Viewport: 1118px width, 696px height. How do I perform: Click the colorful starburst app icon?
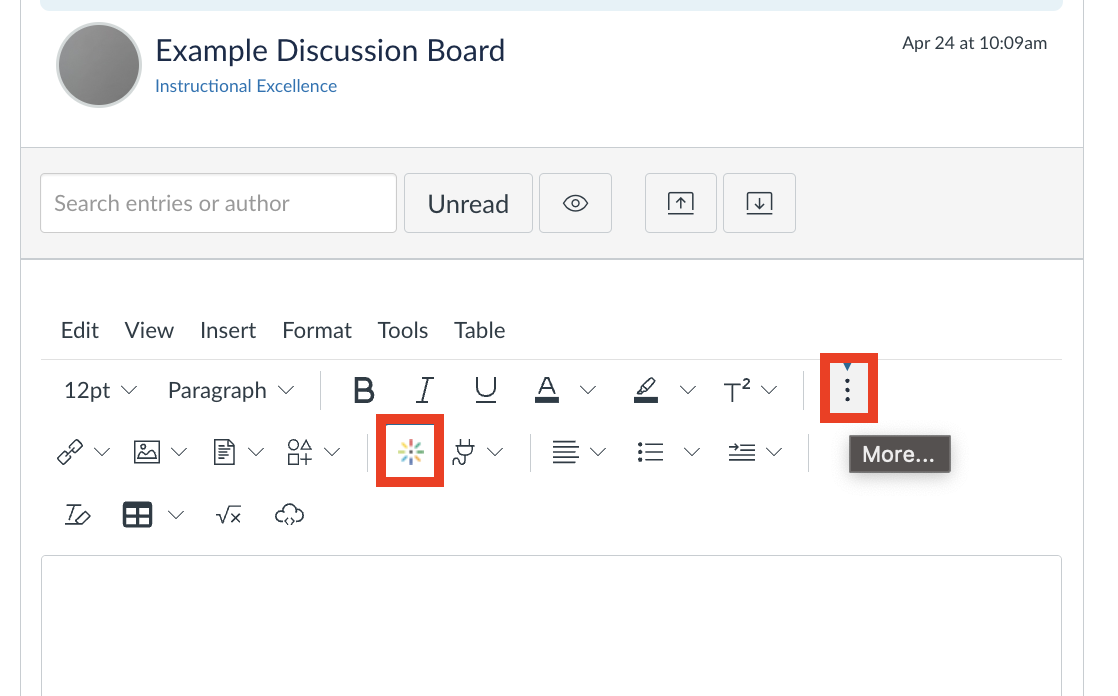411,452
